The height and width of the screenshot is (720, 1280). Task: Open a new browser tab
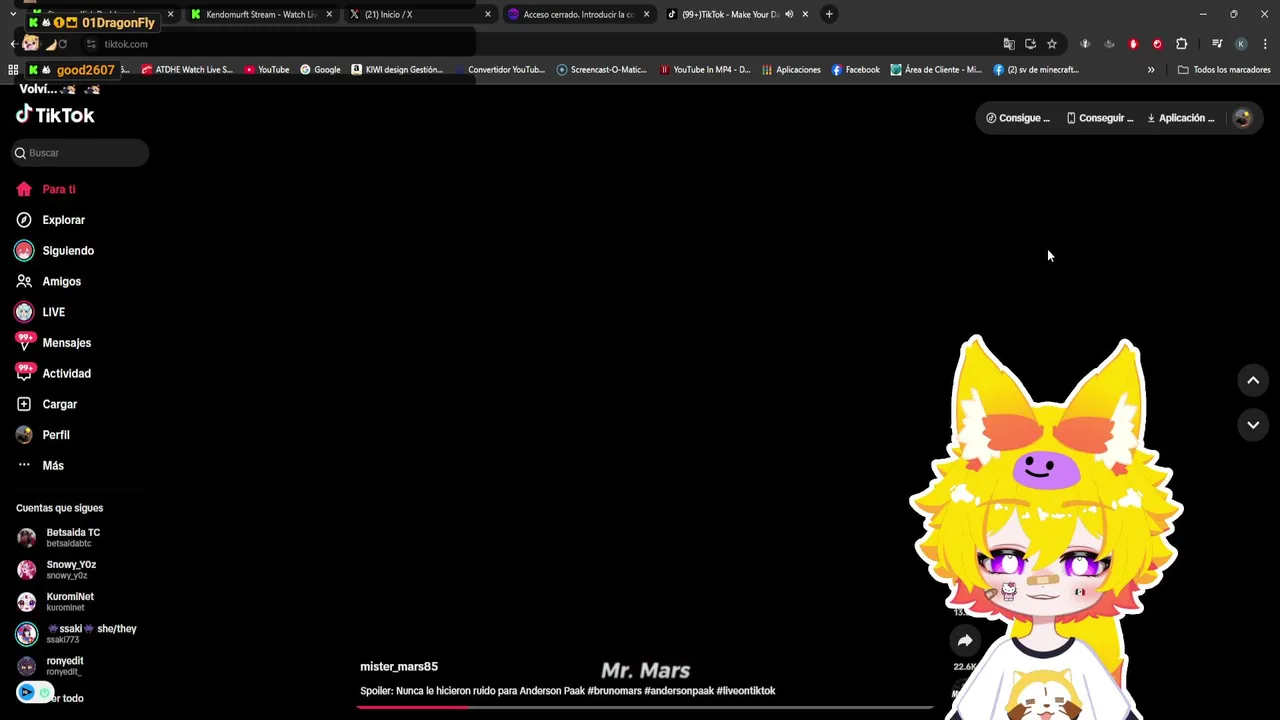point(829,14)
